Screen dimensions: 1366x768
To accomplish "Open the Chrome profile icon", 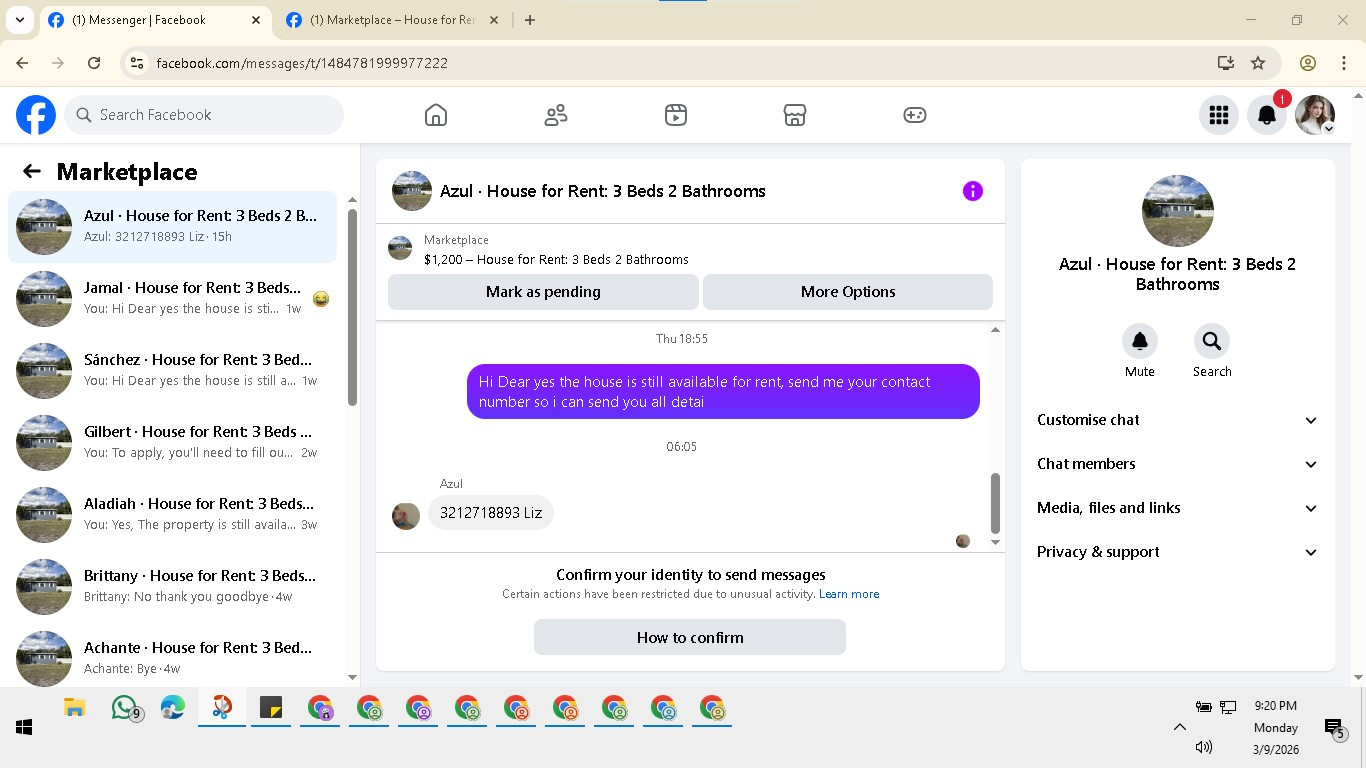I will 1307,62.
